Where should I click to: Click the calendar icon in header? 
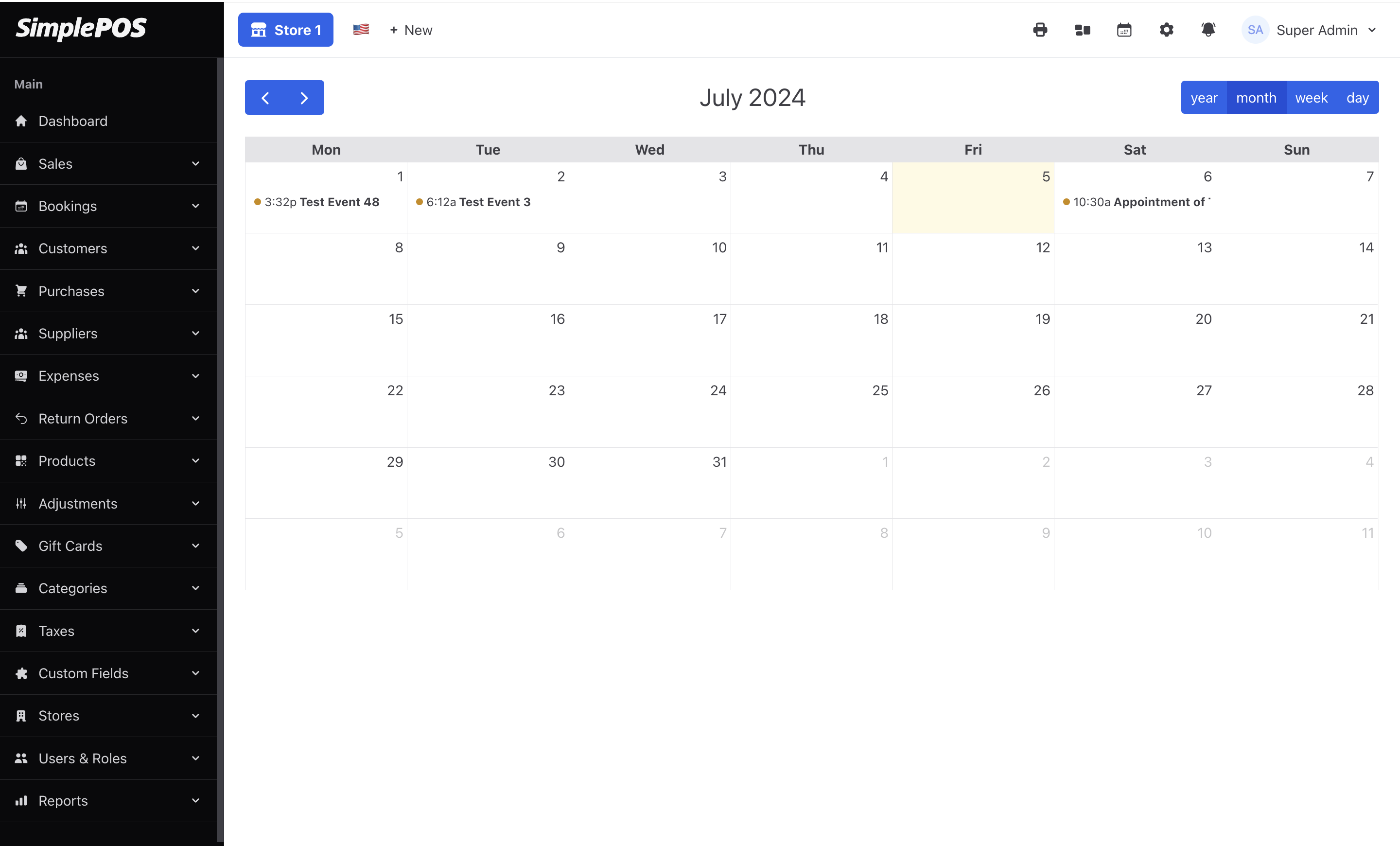[1124, 30]
